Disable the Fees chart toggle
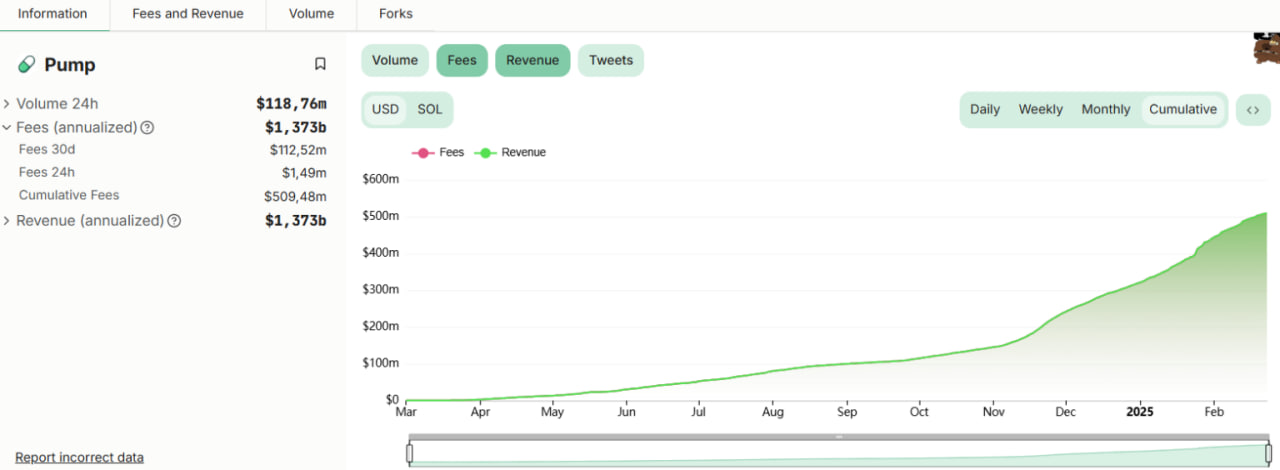Viewport: 1280px width, 470px height. point(461,60)
